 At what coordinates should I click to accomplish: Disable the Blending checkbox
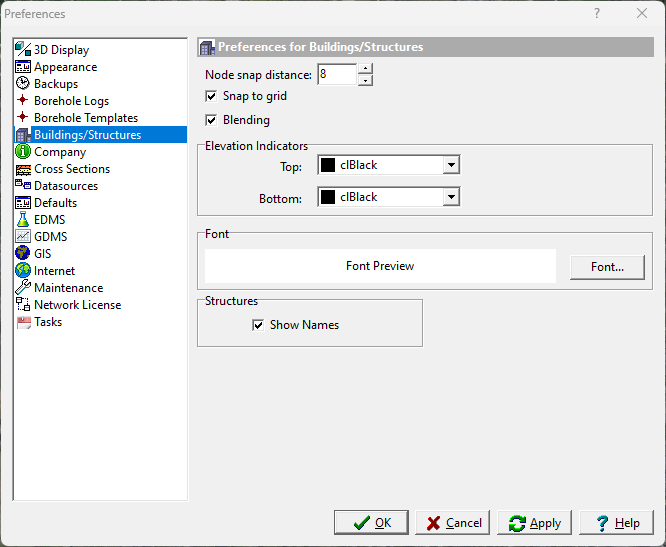click(211, 121)
